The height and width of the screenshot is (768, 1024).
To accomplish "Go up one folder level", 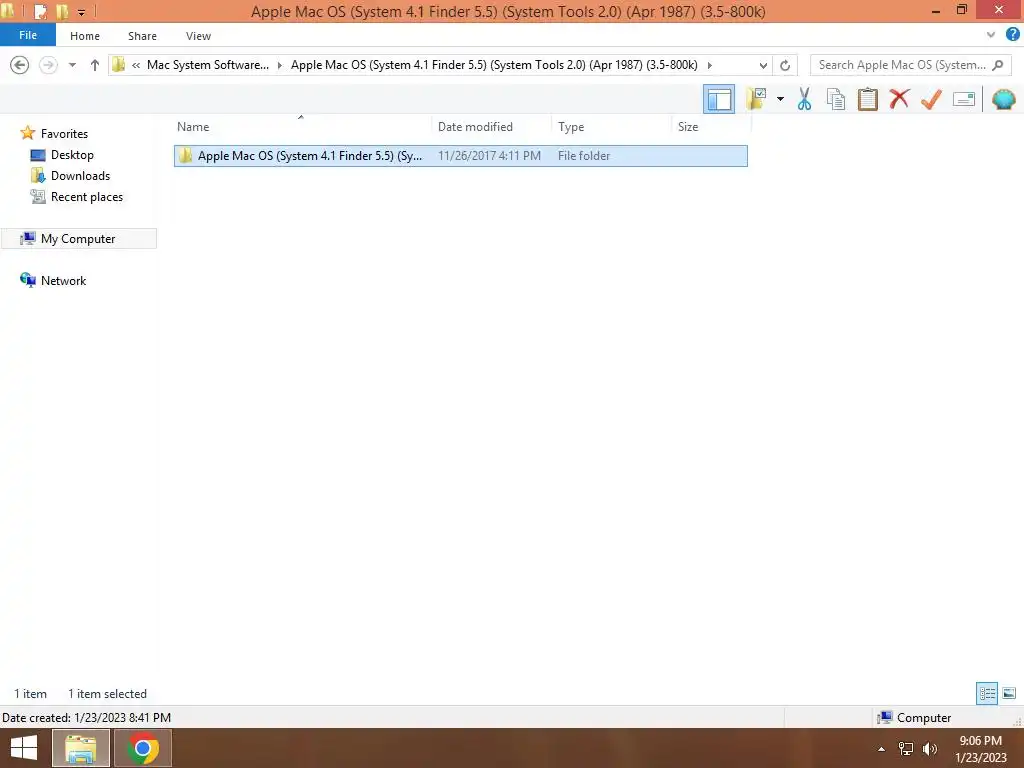I will coord(95,65).
